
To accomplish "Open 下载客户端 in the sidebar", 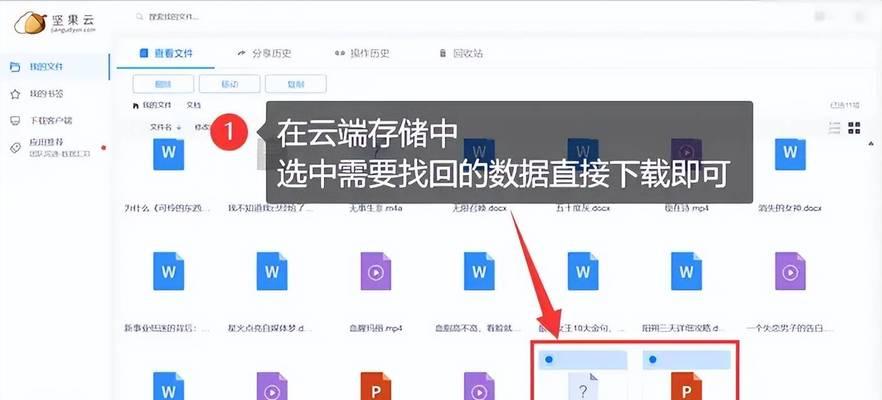I will pyautogui.click(x=50, y=121).
